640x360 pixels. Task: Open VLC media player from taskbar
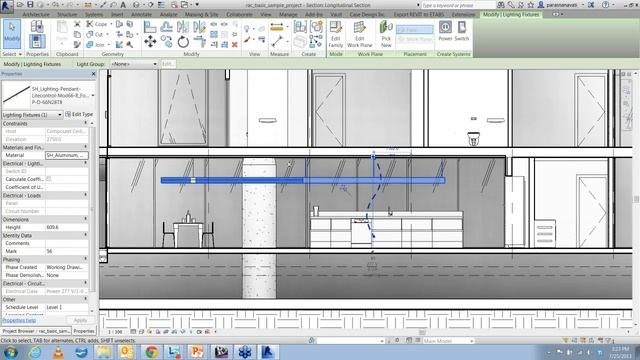pyautogui.click(x=58, y=352)
